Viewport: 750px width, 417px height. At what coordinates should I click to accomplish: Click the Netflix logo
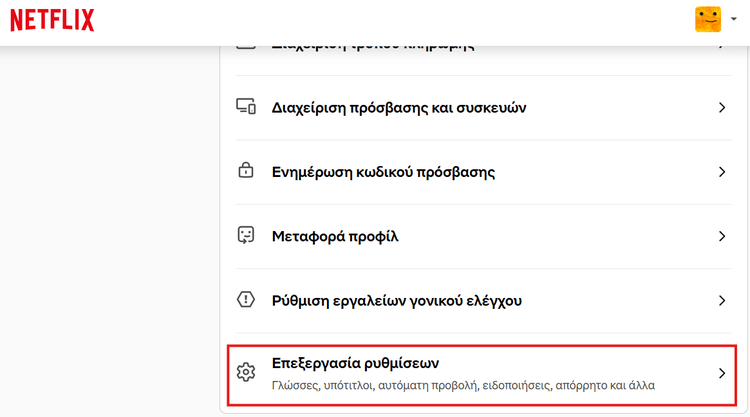(52, 19)
